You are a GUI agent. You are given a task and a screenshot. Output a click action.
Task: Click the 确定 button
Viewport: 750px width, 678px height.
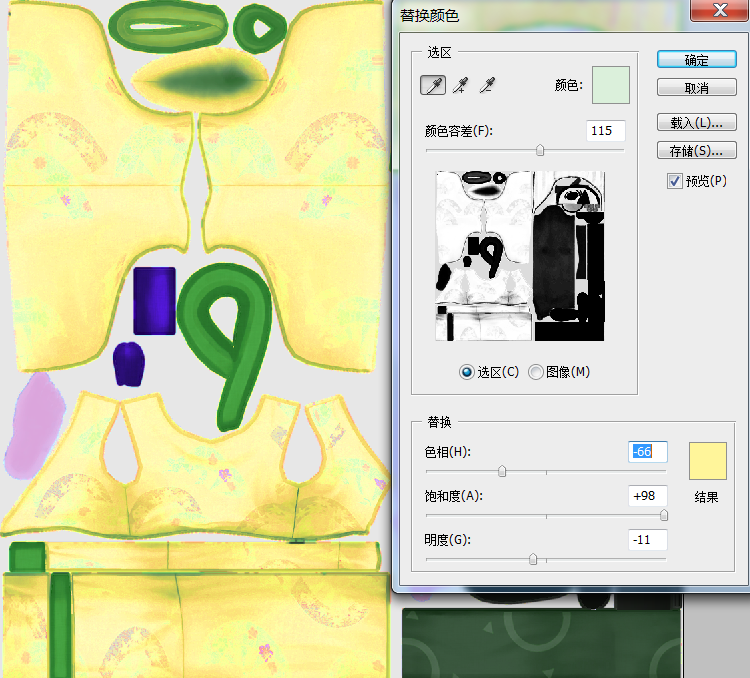click(697, 60)
